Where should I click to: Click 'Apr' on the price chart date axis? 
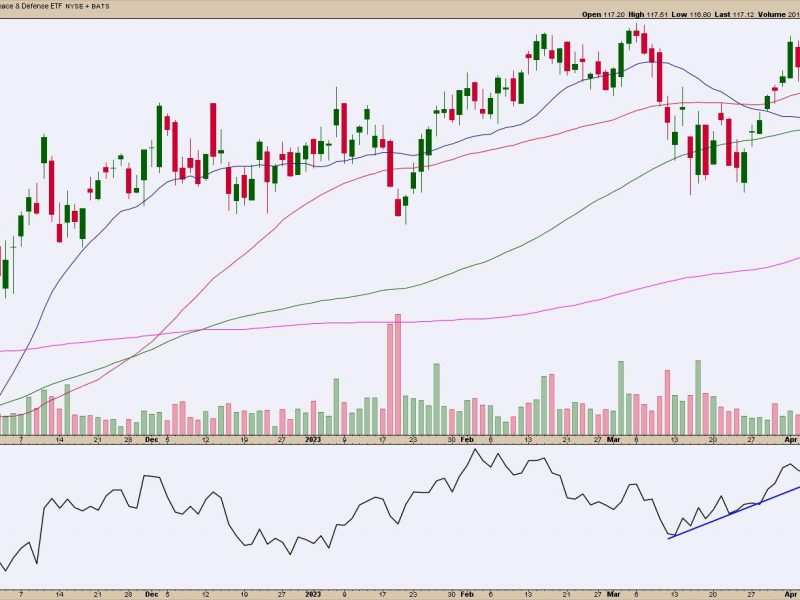click(x=791, y=439)
